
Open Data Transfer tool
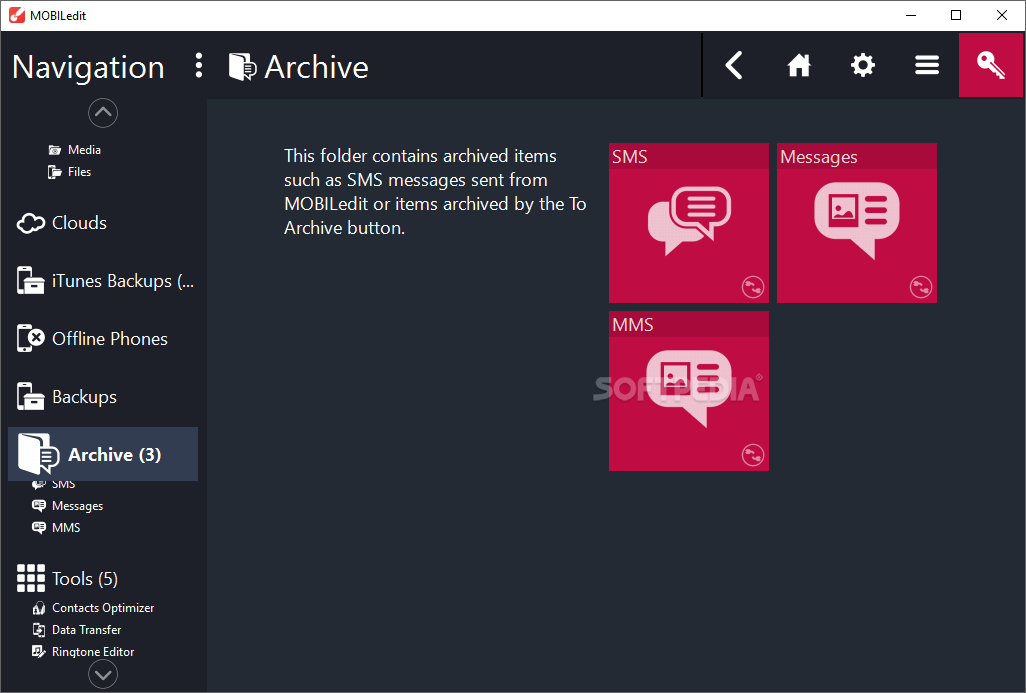pyautogui.click(x=77, y=630)
